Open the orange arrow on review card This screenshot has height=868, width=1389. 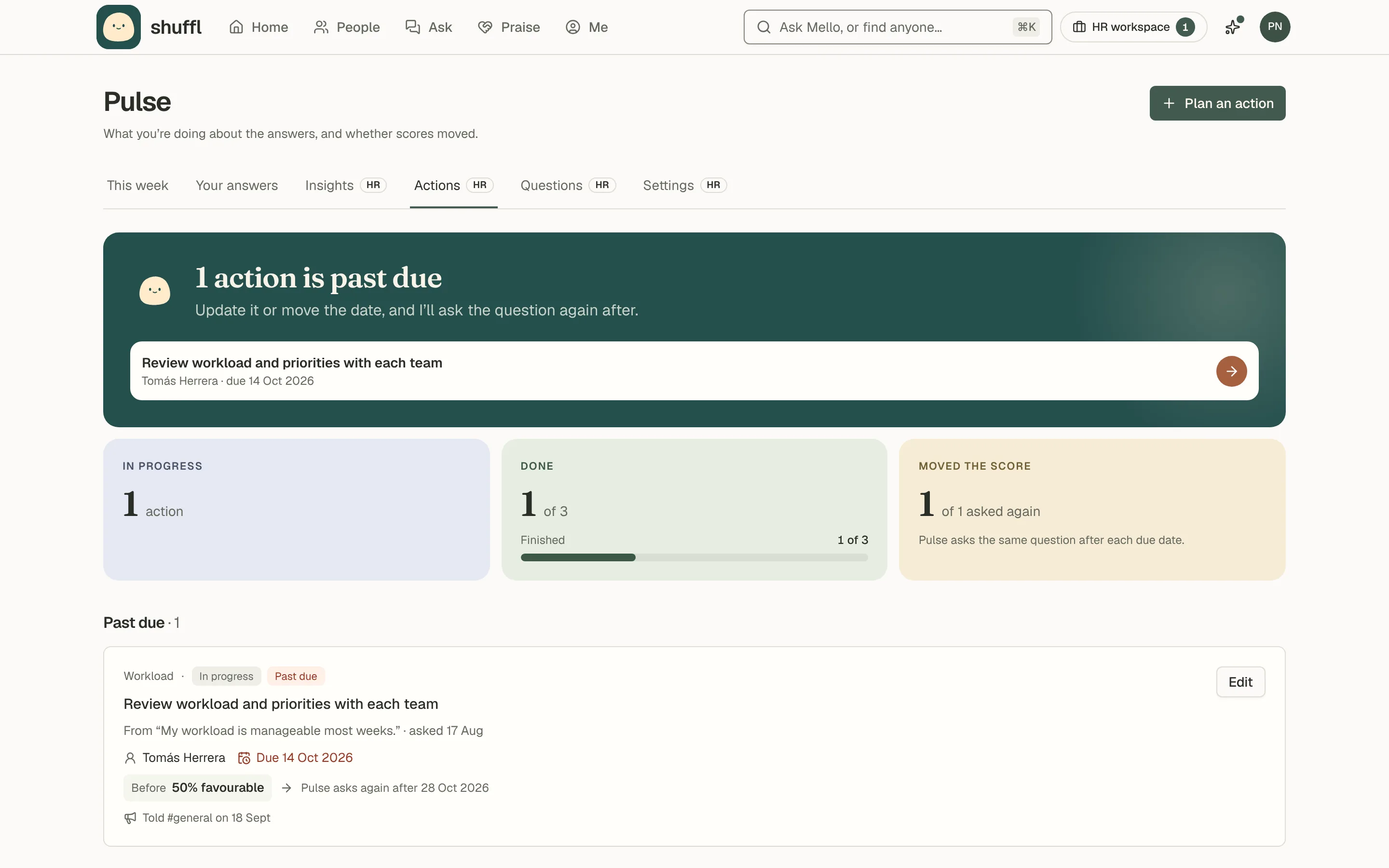click(x=1231, y=371)
